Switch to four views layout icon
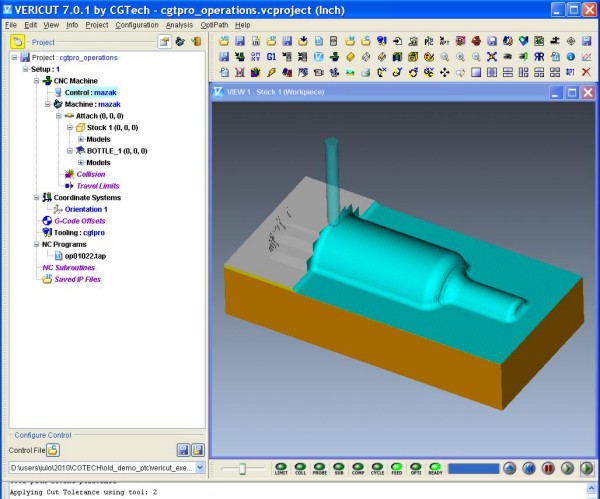This screenshot has width=600, height=499. point(555,72)
